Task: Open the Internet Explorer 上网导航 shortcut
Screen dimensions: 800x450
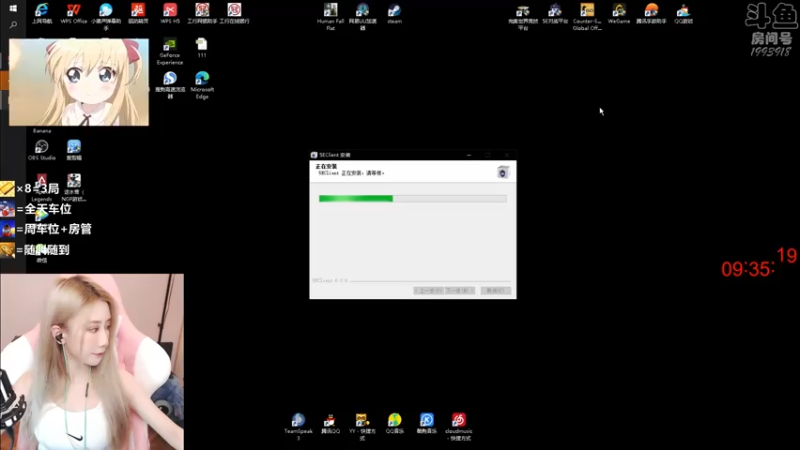Action: pyautogui.click(x=41, y=14)
